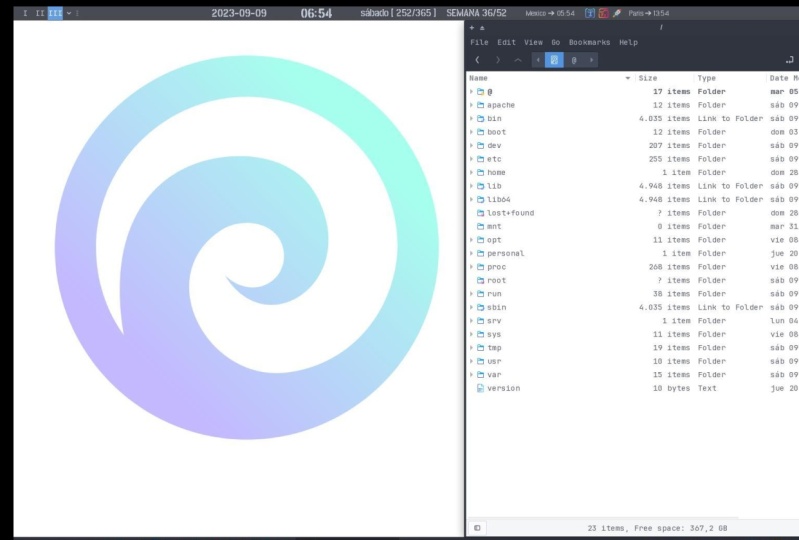The width and height of the screenshot is (799, 540).
Task: Go back with the left chevron toolbar button
Action: pos(477,60)
